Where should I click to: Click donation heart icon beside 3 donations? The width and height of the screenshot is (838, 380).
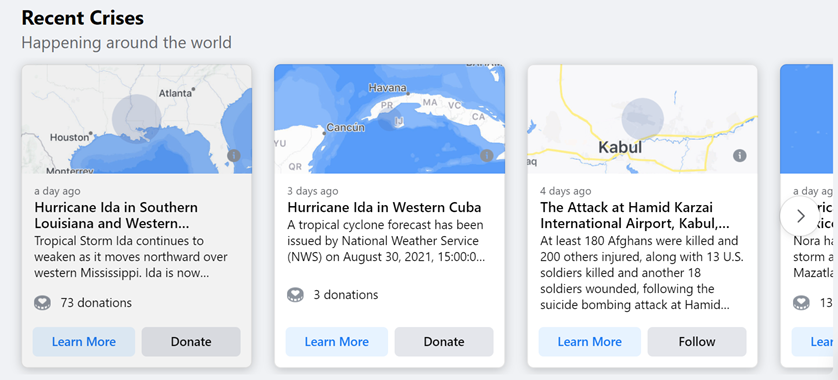(x=295, y=295)
